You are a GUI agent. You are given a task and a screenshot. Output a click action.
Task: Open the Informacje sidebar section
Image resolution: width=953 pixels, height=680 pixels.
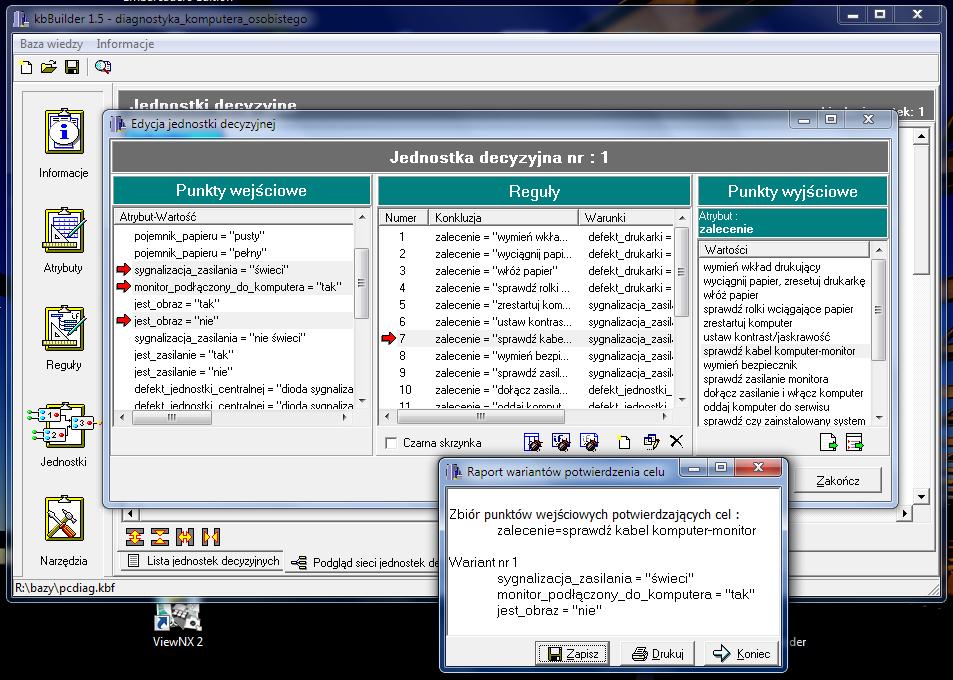coord(64,143)
